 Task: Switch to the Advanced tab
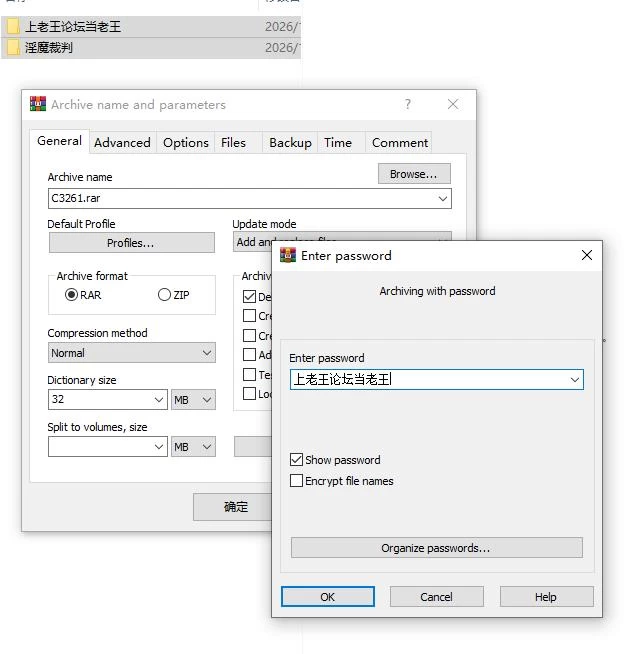click(x=122, y=143)
